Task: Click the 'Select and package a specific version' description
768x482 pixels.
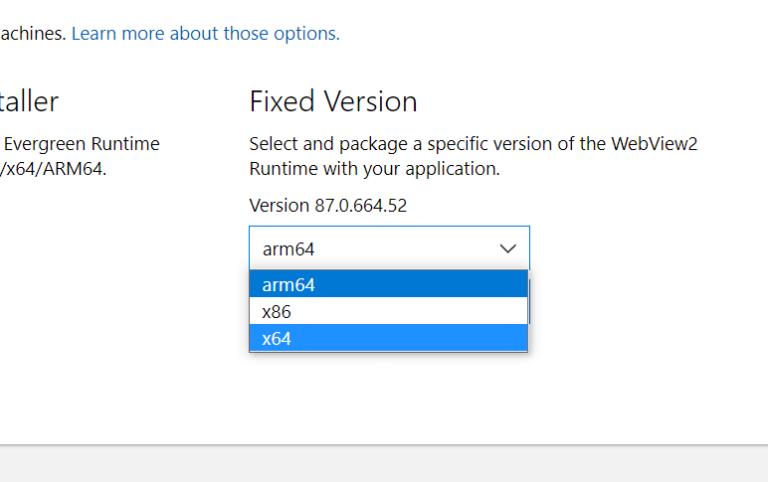Action: click(473, 156)
